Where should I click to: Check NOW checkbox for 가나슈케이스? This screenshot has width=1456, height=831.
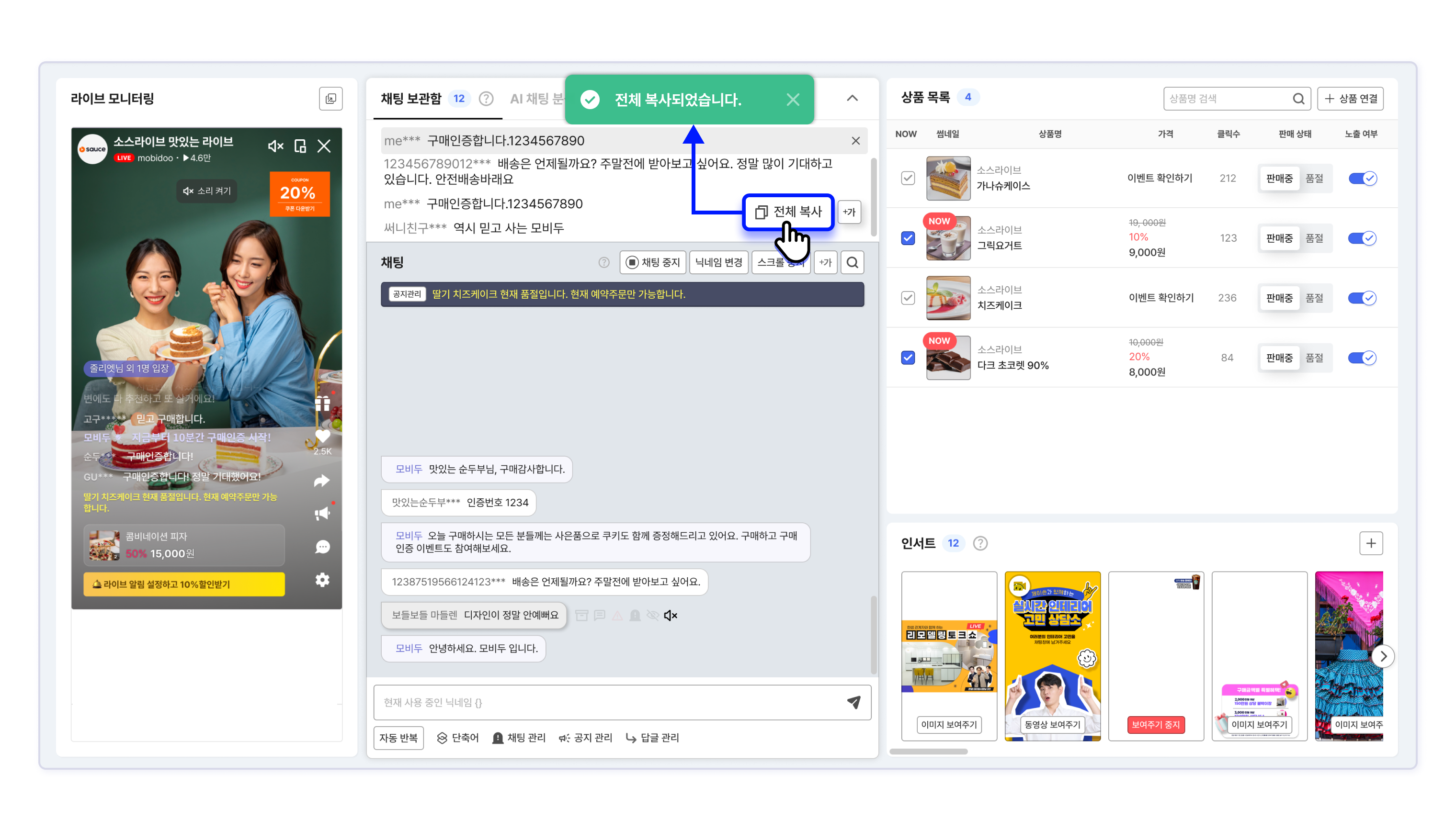(908, 178)
